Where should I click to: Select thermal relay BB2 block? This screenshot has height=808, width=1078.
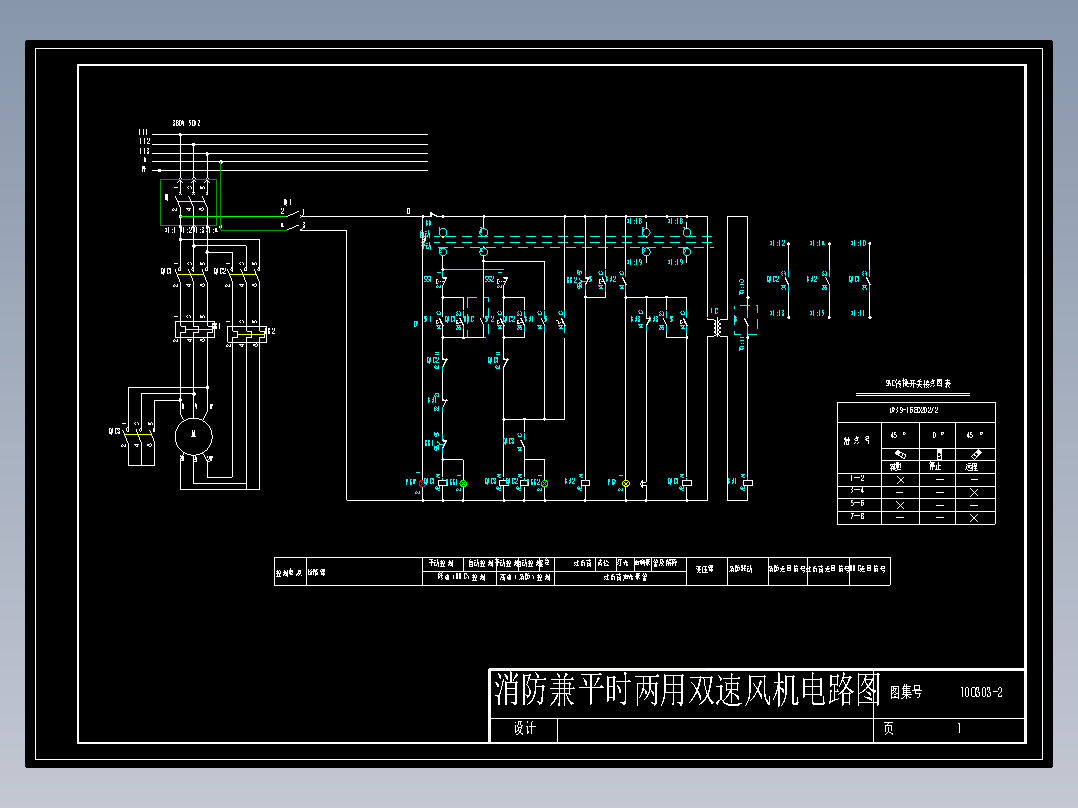click(248, 334)
